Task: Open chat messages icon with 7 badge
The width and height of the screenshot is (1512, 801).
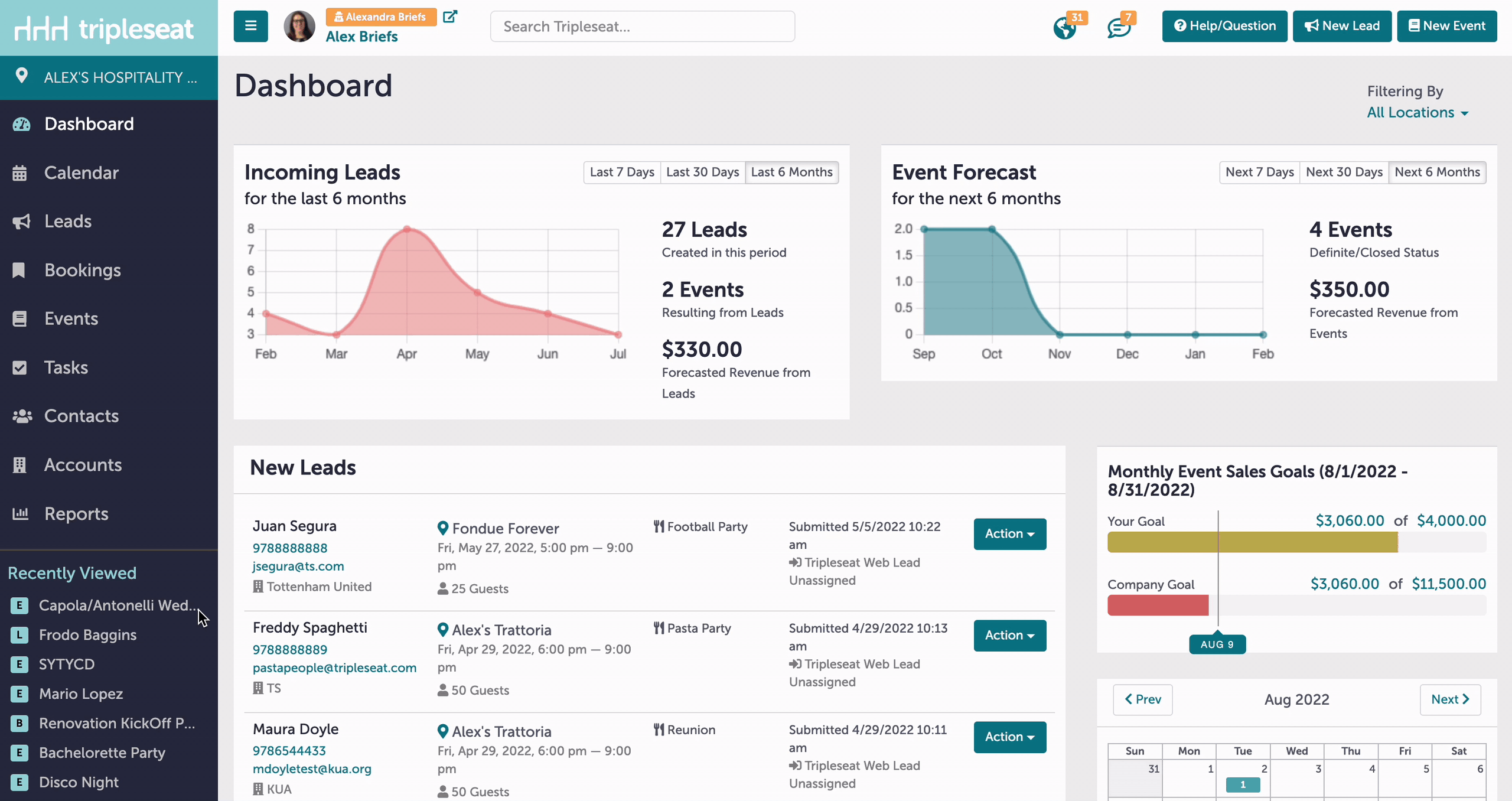Action: click(1119, 28)
